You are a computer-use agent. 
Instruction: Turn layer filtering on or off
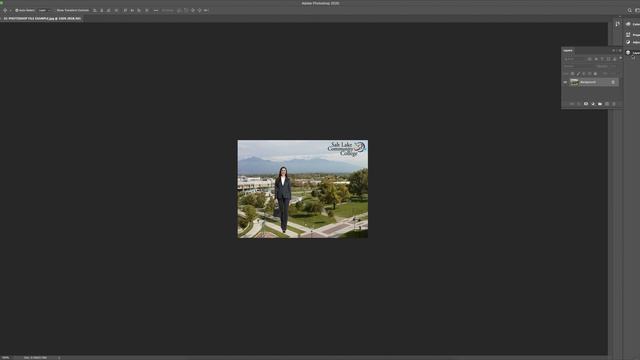621,58
